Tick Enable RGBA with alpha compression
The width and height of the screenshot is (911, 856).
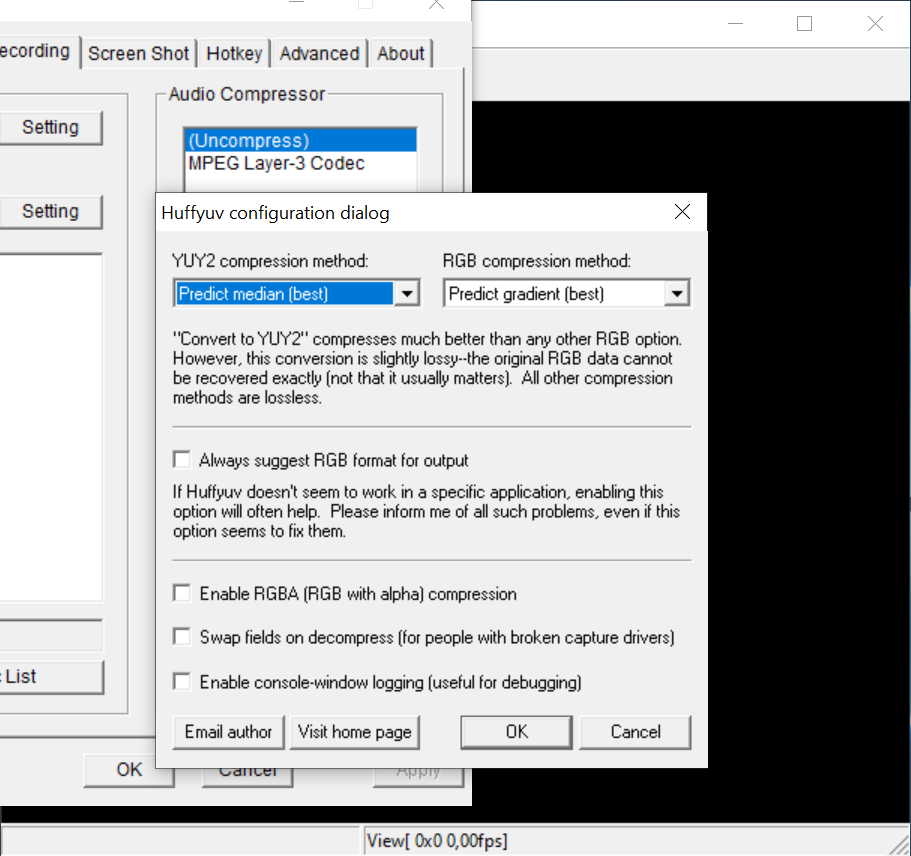pyautogui.click(x=182, y=593)
